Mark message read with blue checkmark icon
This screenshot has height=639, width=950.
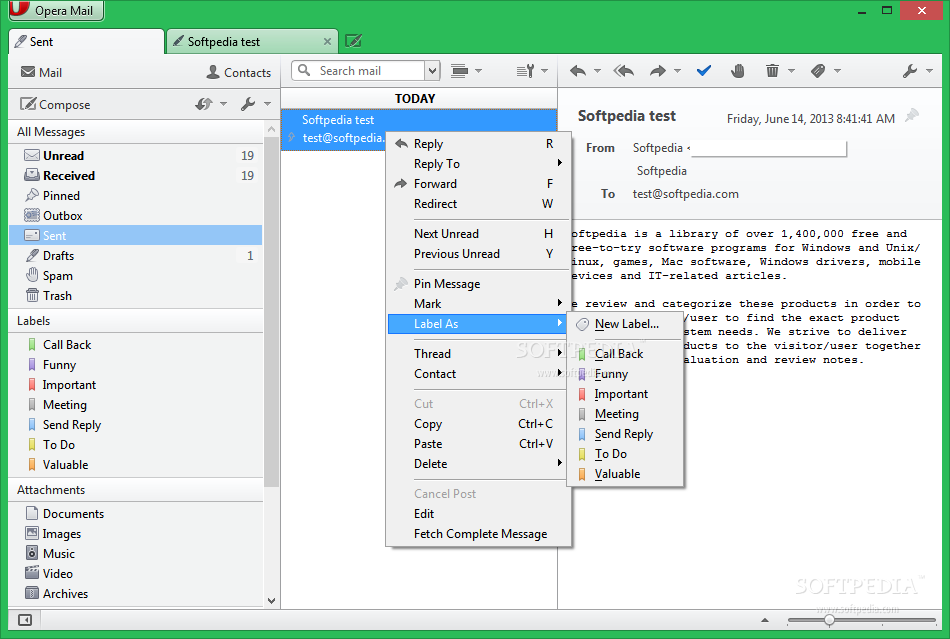(x=703, y=71)
